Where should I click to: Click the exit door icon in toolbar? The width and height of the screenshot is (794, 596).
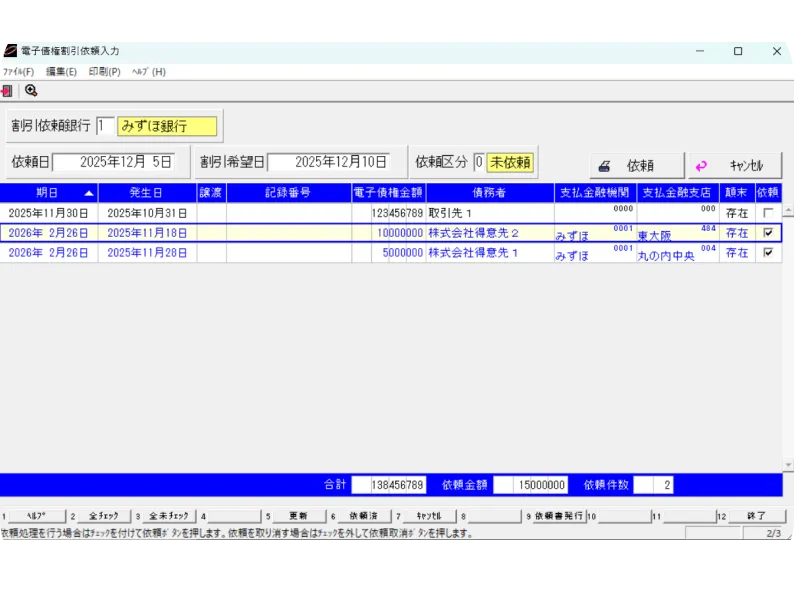coord(7,90)
